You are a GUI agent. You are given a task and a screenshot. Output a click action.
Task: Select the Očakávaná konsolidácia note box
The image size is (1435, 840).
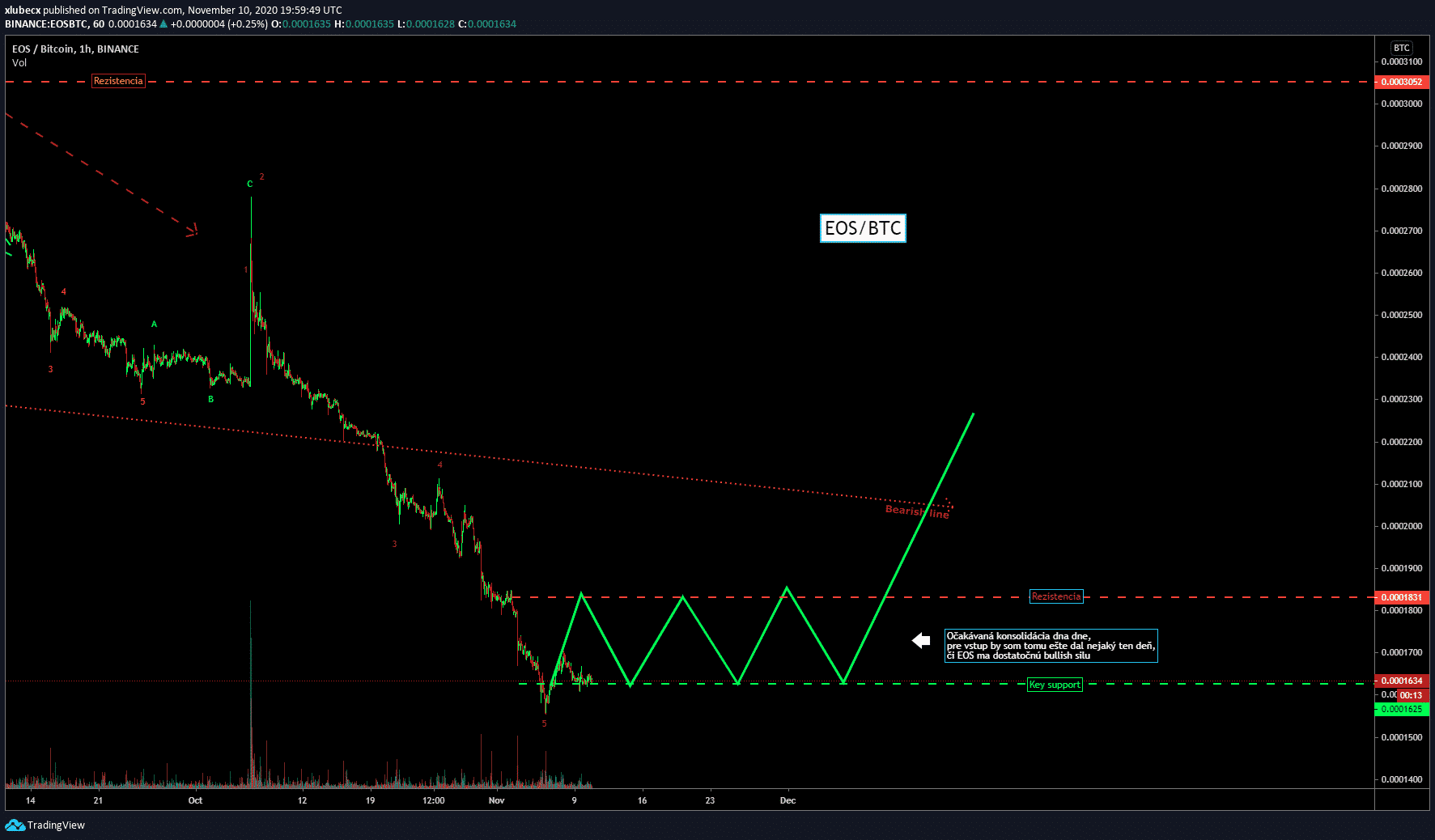[x=1051, y=646]
